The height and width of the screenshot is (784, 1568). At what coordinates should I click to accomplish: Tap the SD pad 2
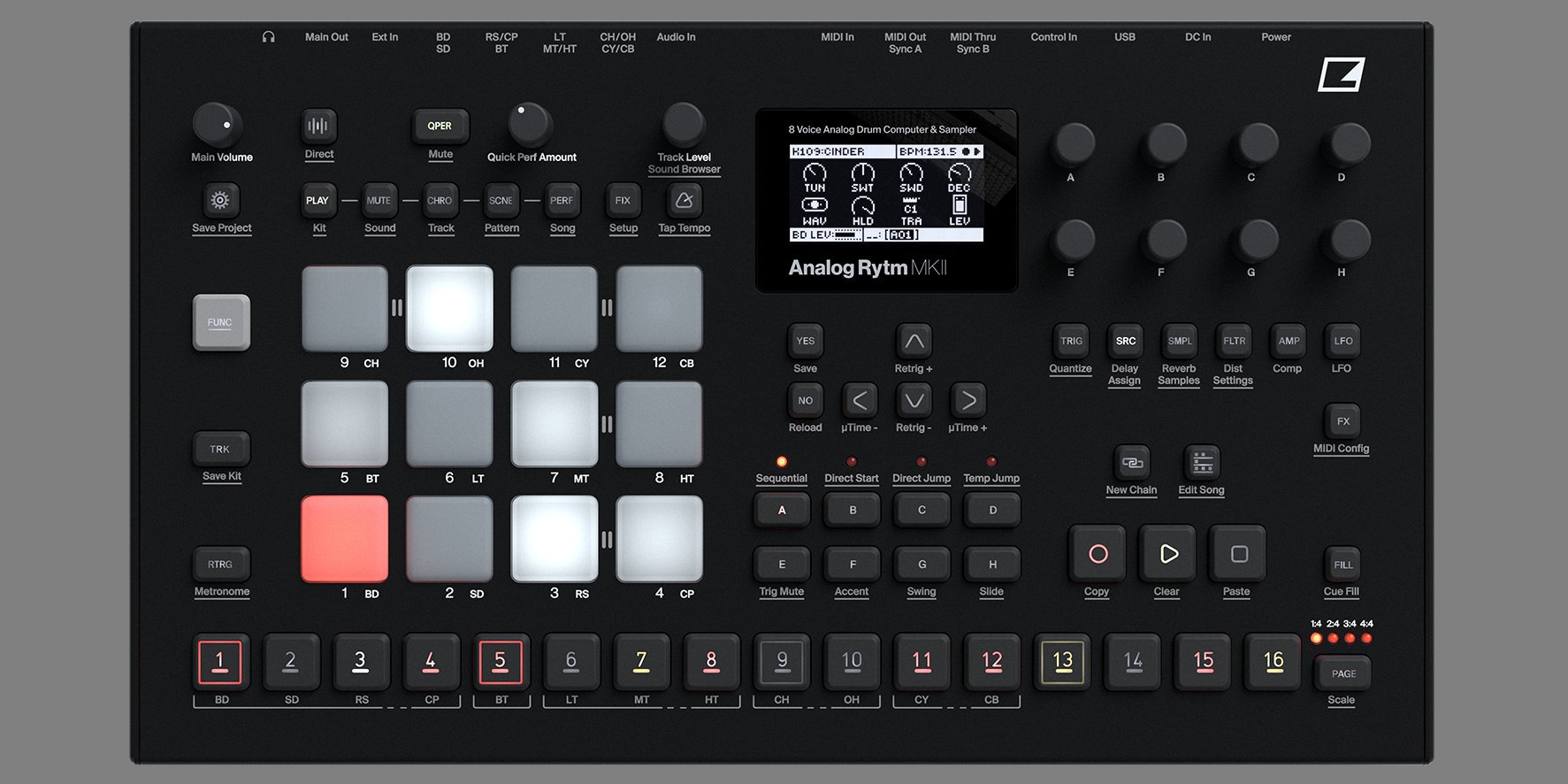click(x=449, y=539)
